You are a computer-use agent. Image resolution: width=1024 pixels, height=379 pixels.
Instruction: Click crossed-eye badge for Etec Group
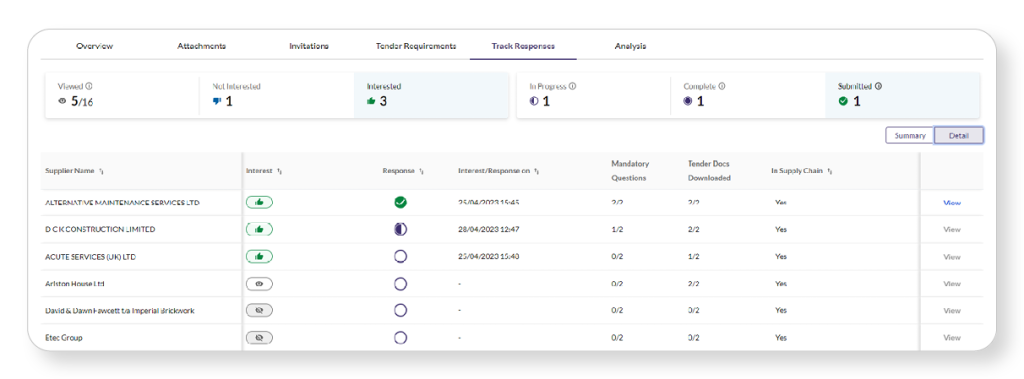point(259,338)
